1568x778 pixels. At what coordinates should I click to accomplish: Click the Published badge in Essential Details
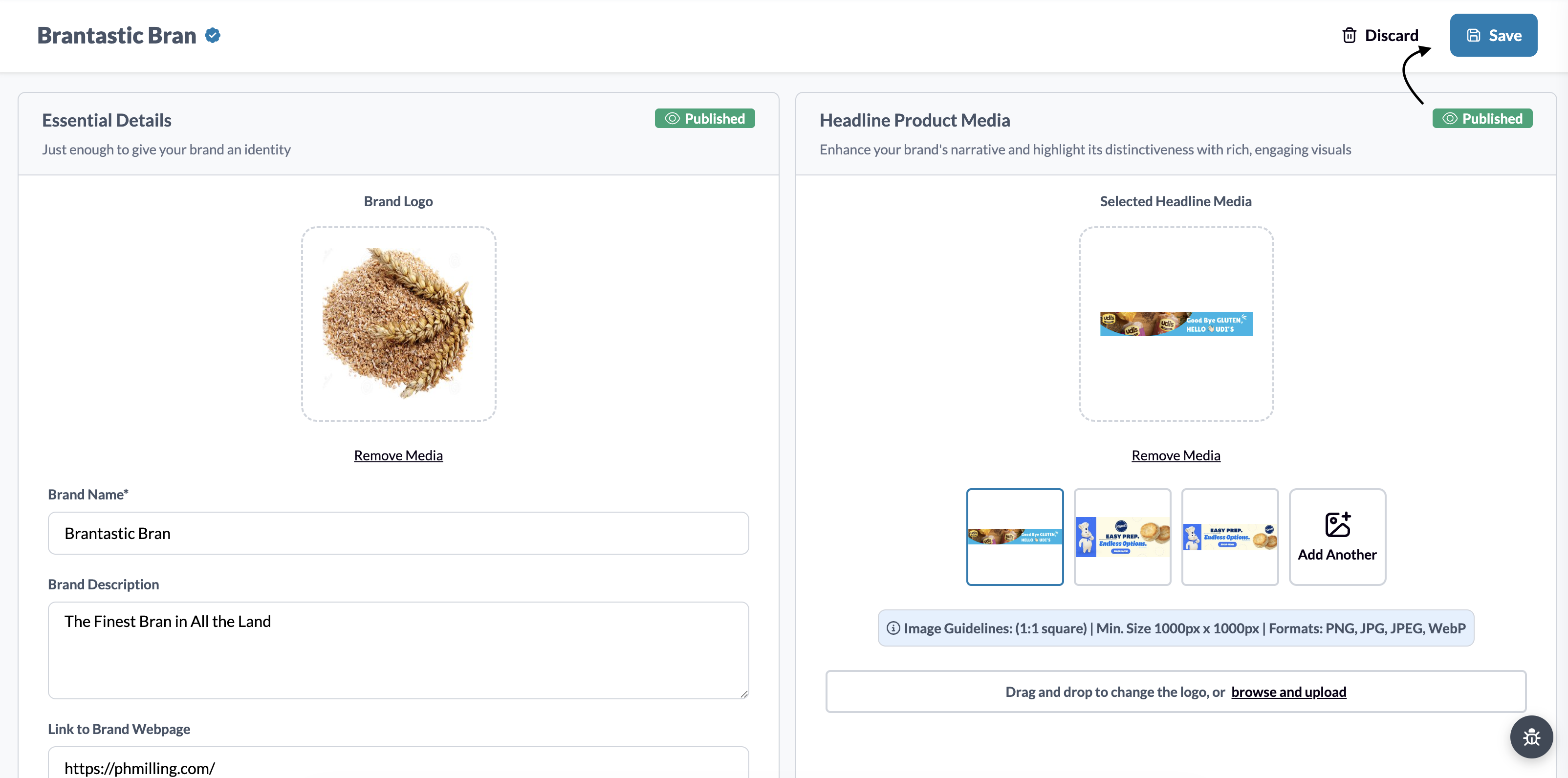point(705,119)
